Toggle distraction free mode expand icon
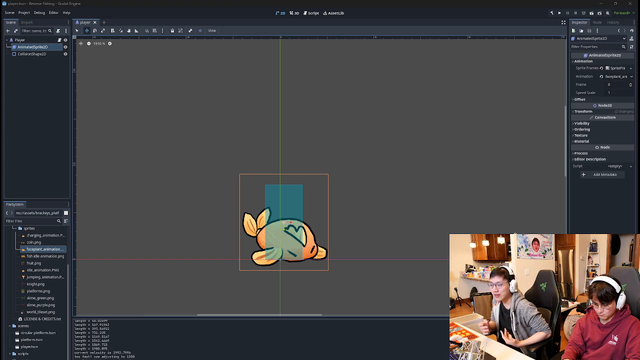 pyautogui.click(x=563, y=22)
